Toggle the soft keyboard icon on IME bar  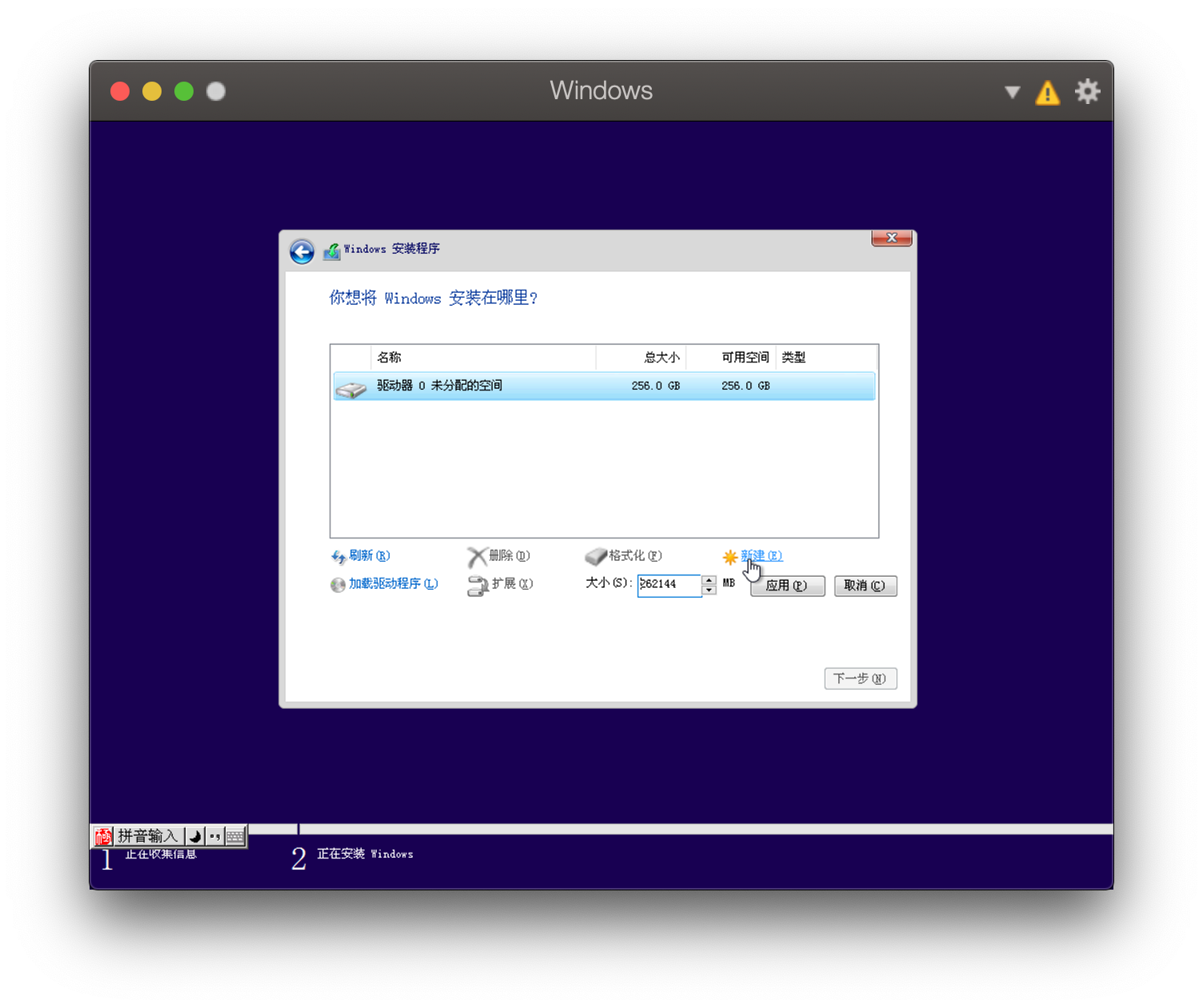pos(234,835)
